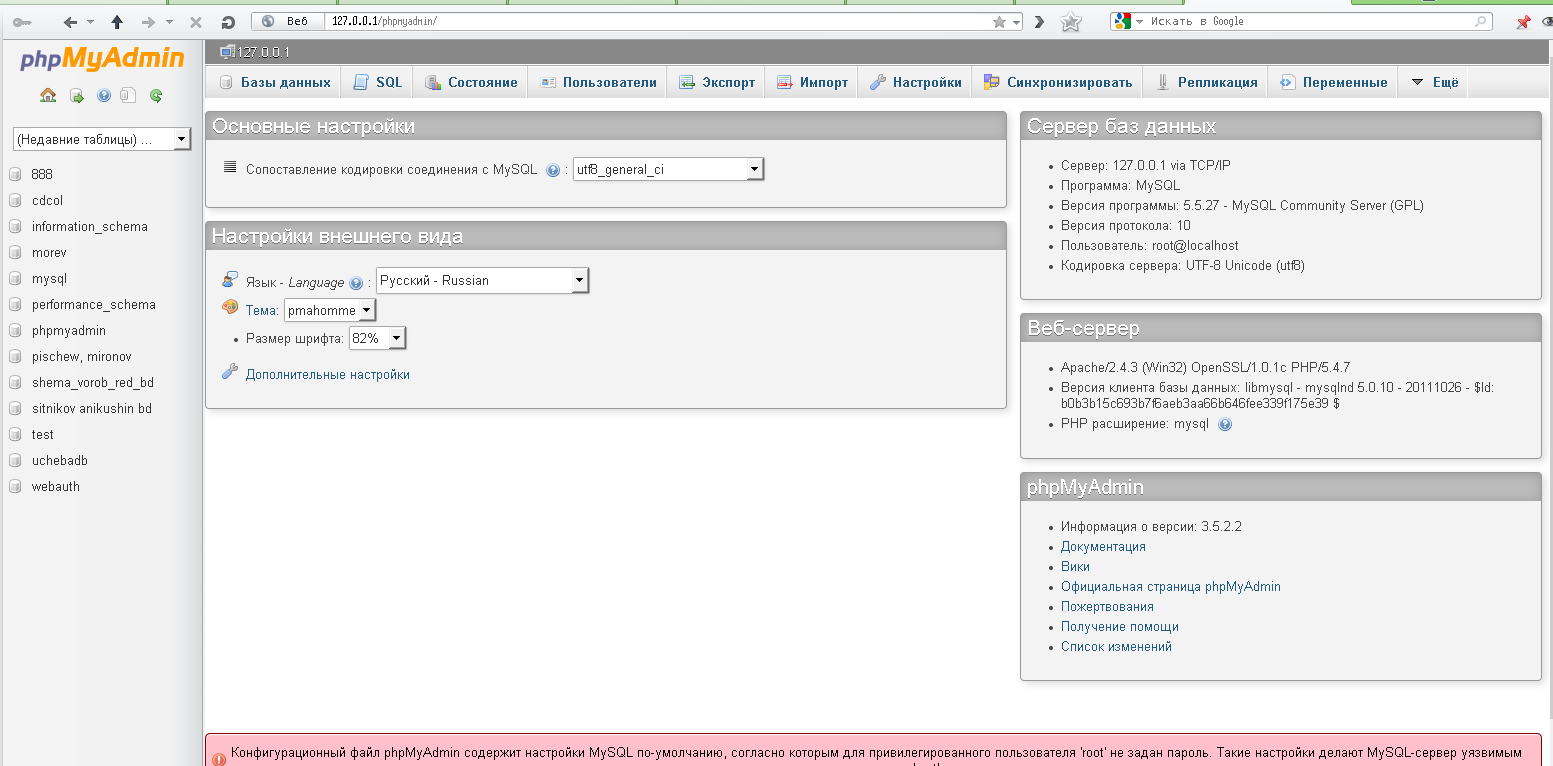Click the bookmark star in the address bar

[999, 22]
